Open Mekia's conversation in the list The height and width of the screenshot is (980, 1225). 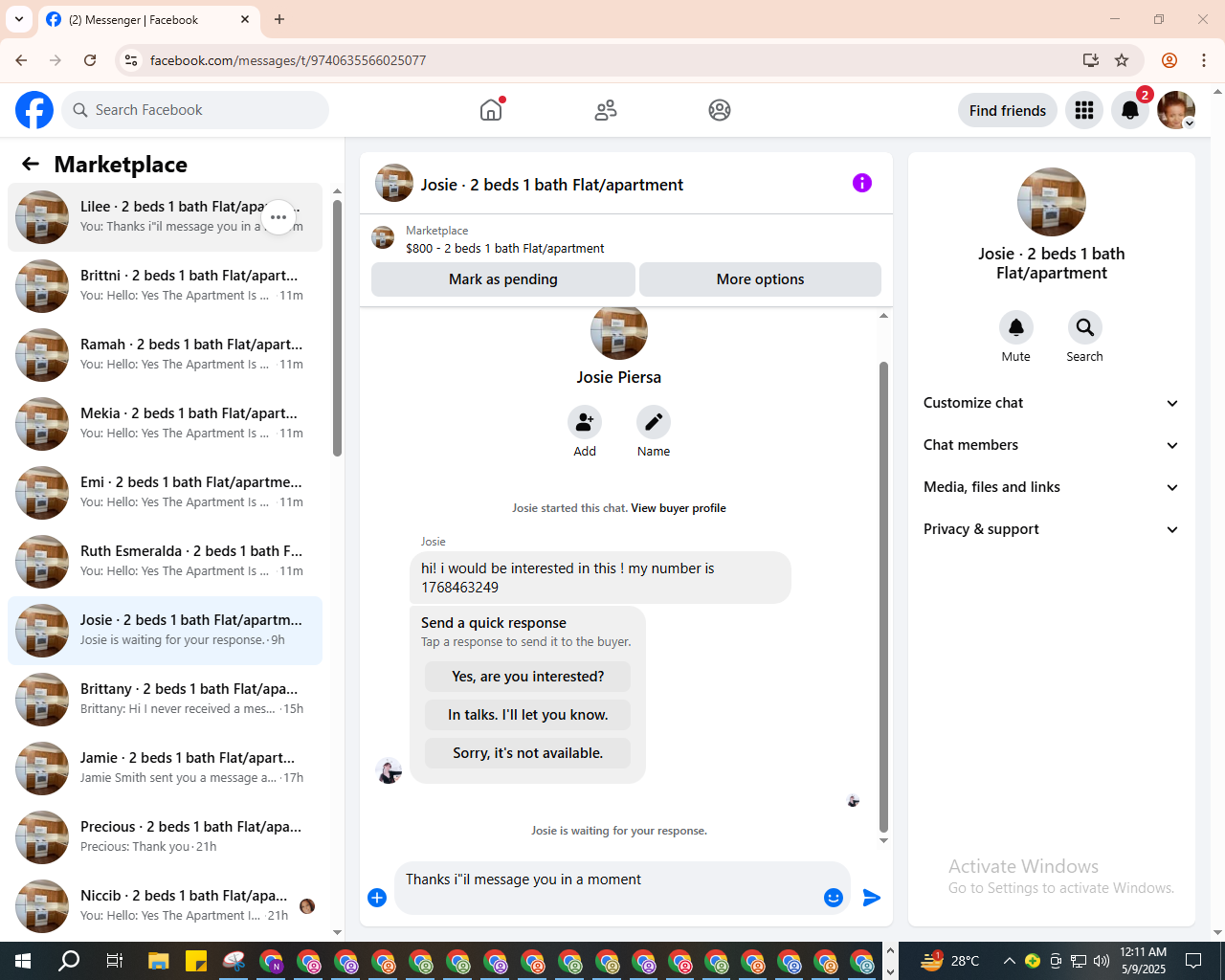[x=165, y=424]
